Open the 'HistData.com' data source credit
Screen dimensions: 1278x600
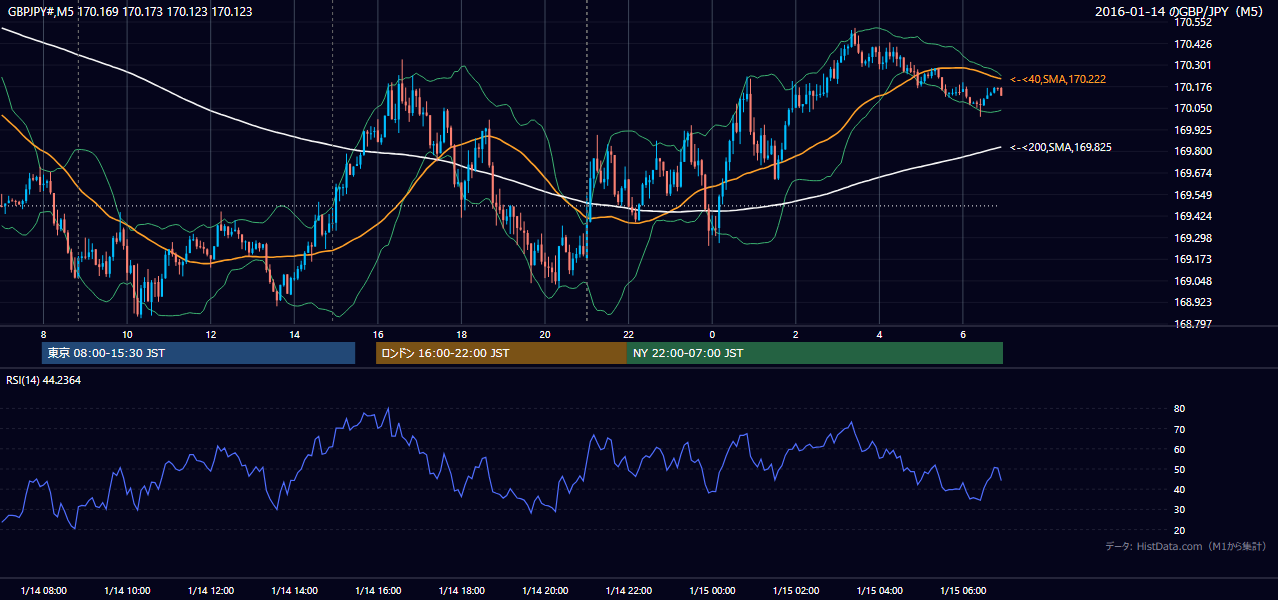1170,546
